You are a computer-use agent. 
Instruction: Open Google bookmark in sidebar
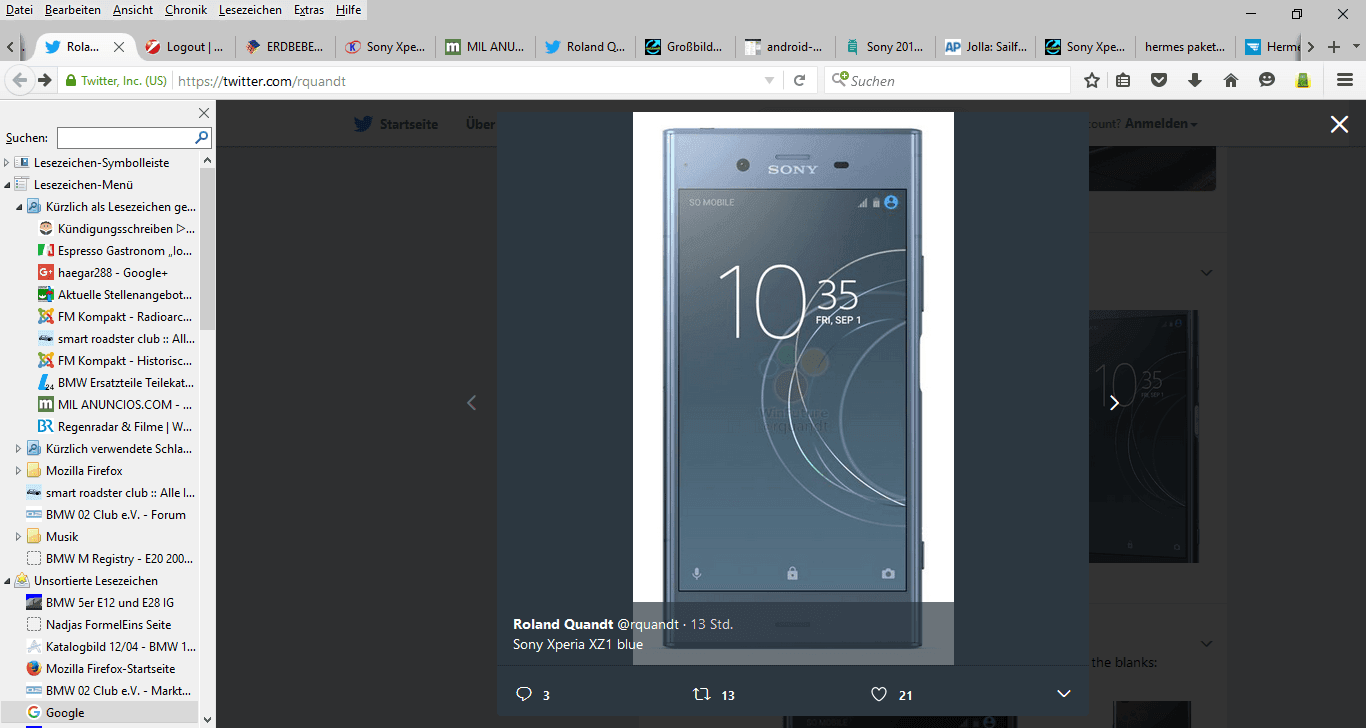pos(65,713)
